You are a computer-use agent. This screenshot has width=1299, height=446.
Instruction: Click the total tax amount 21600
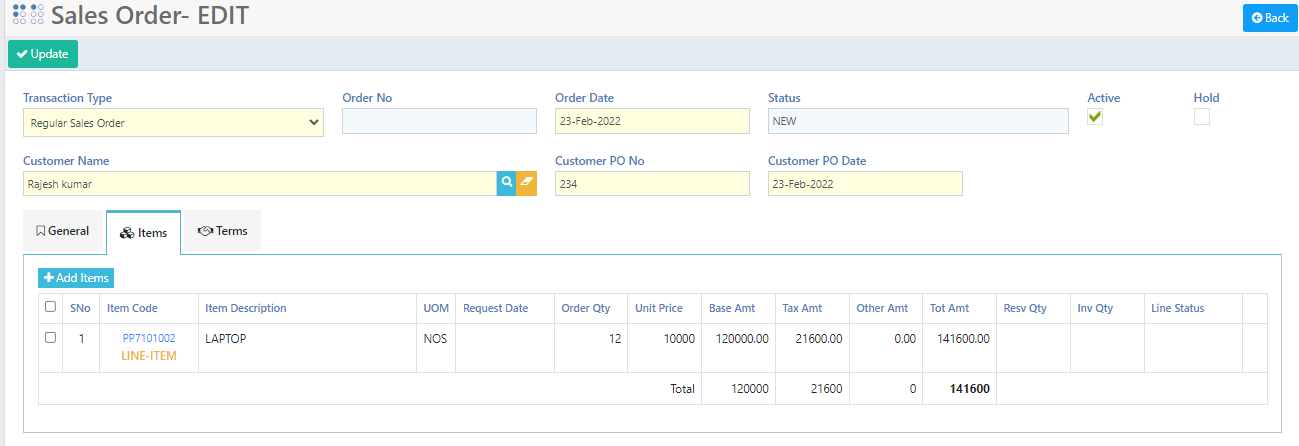click(x=826, y=388)
